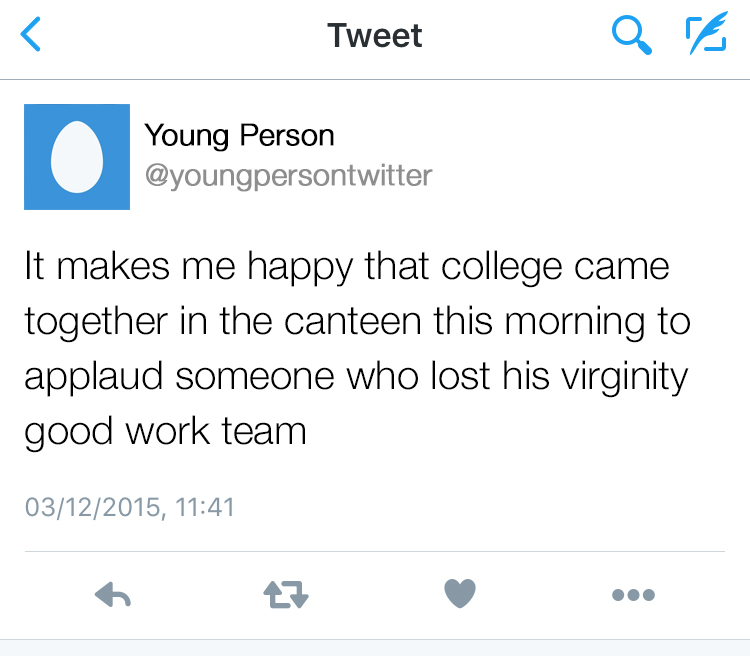Tap the first line starting "It makes me happy"
This screenshot has height=656, width=750.
(346, 268)
